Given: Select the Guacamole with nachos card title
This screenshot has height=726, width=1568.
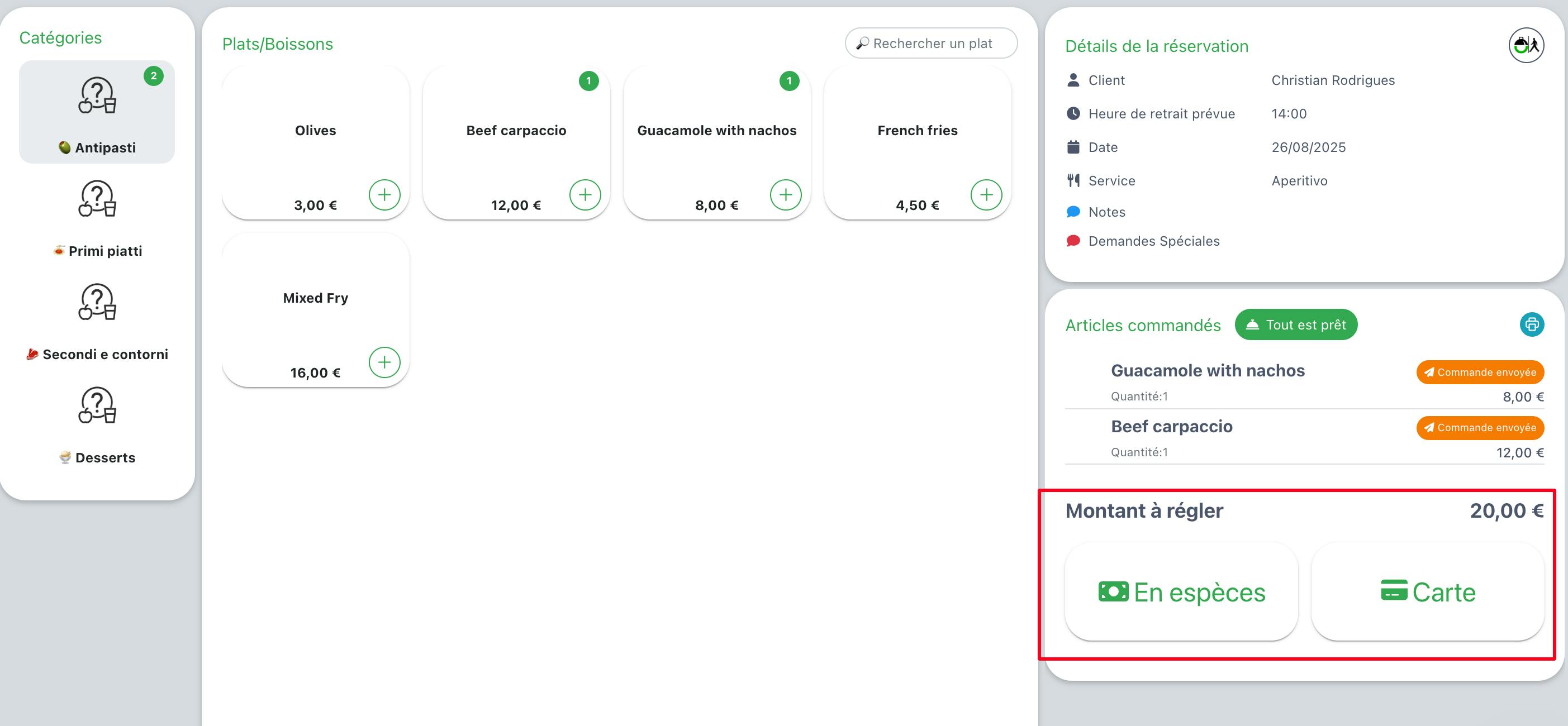Looking at the screenshot, I should [716, 130].
